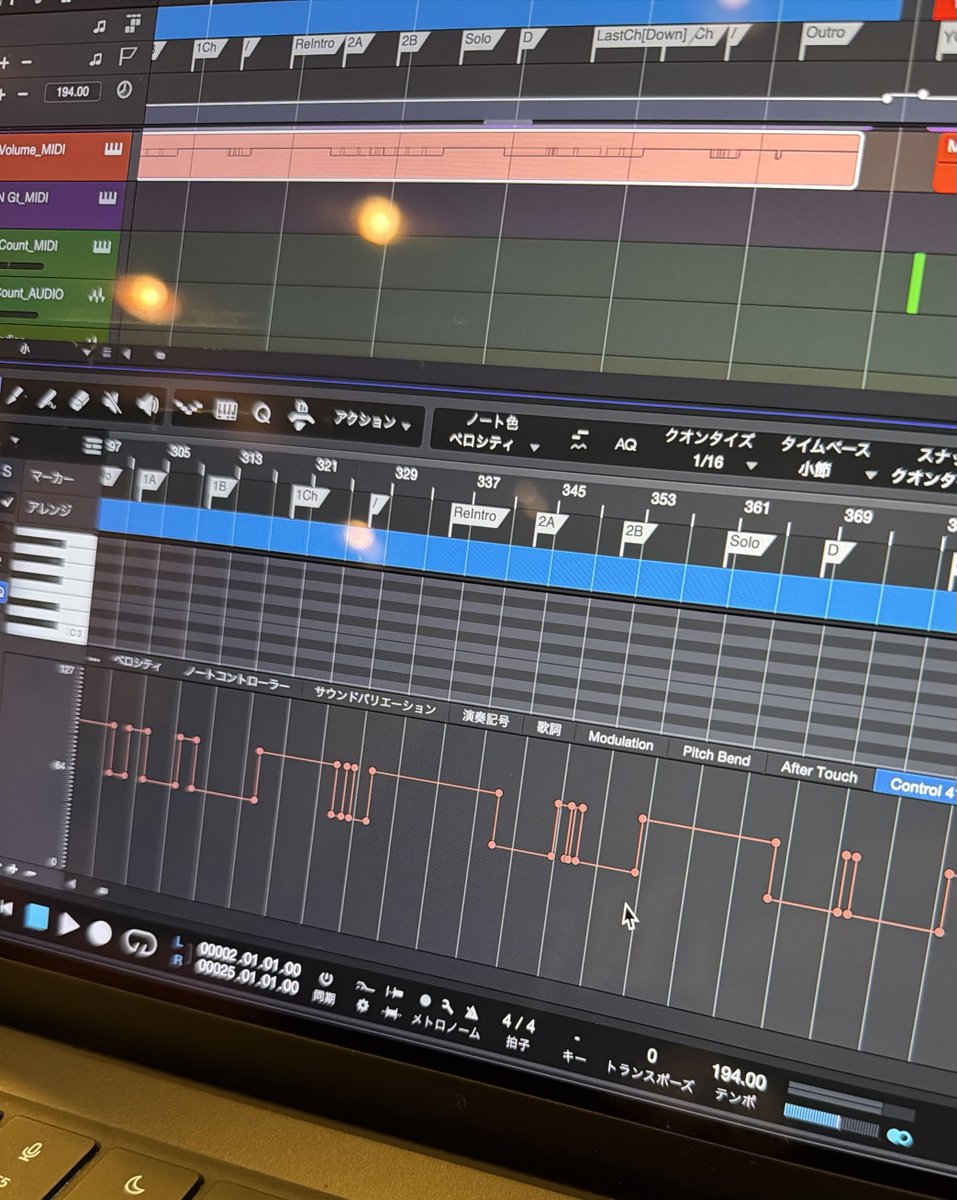957x1200 pixels.
Task: Click keyboard icon on Volume_MIDI track
Action: coord(112,150)
